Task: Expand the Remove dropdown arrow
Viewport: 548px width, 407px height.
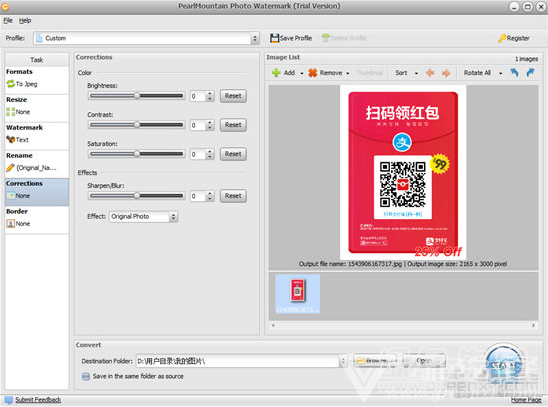Action: point(347,73)
